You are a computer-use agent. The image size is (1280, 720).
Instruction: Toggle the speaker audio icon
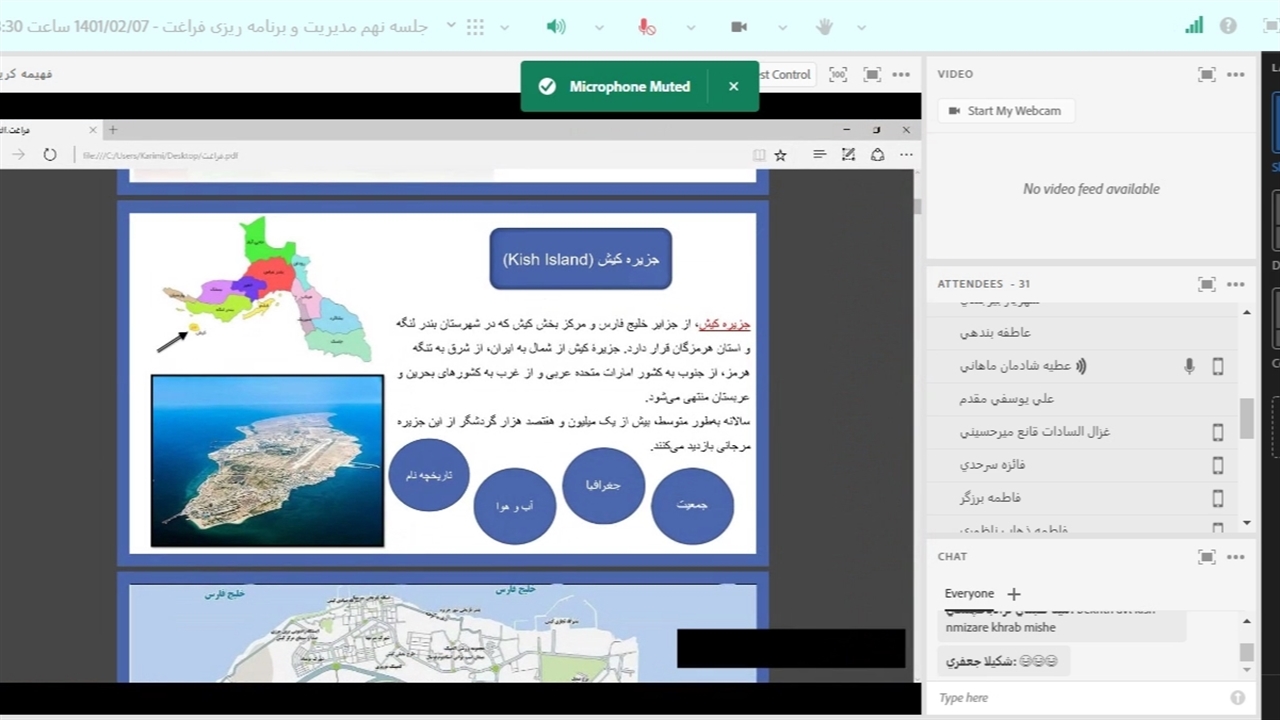click(x=556, y=27)
